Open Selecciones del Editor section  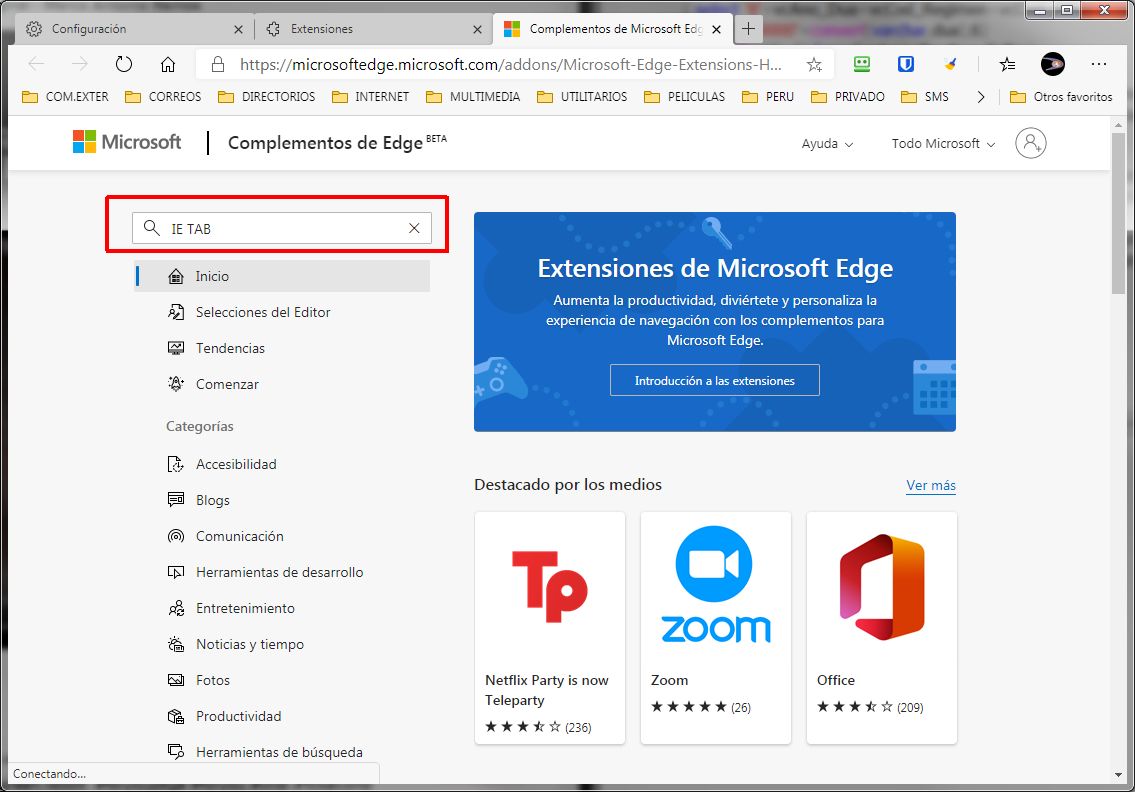(249, 312)
